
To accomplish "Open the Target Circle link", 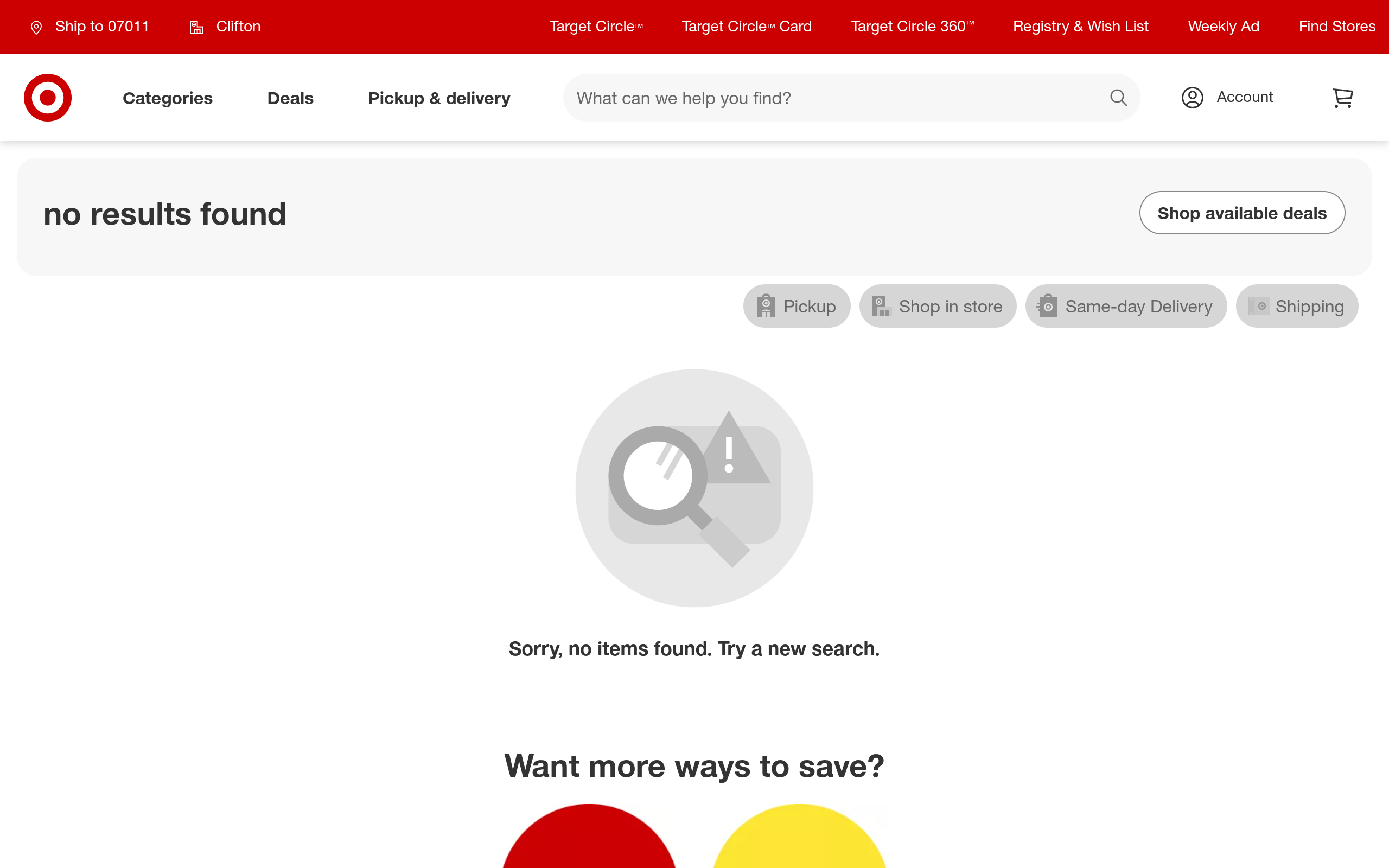I will tap(596, 27).
